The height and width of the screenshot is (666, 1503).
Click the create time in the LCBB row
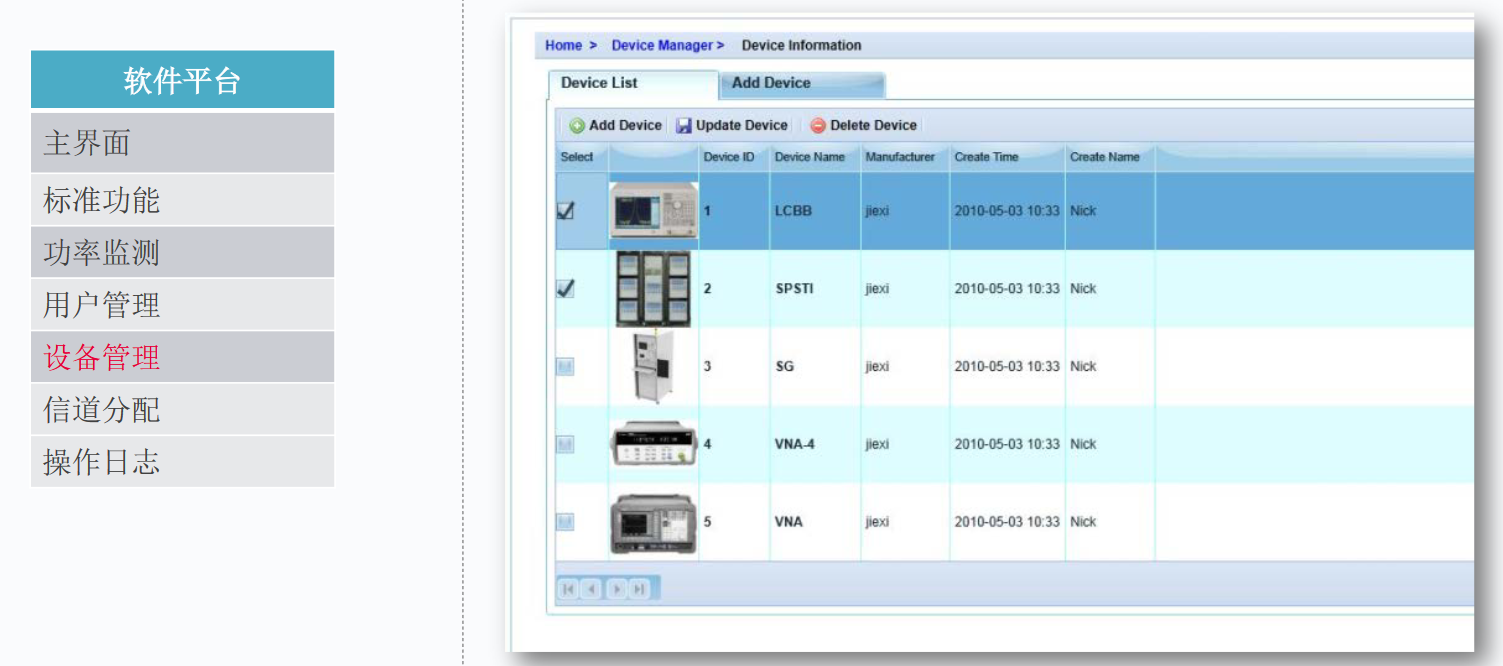pos(1007,211)
